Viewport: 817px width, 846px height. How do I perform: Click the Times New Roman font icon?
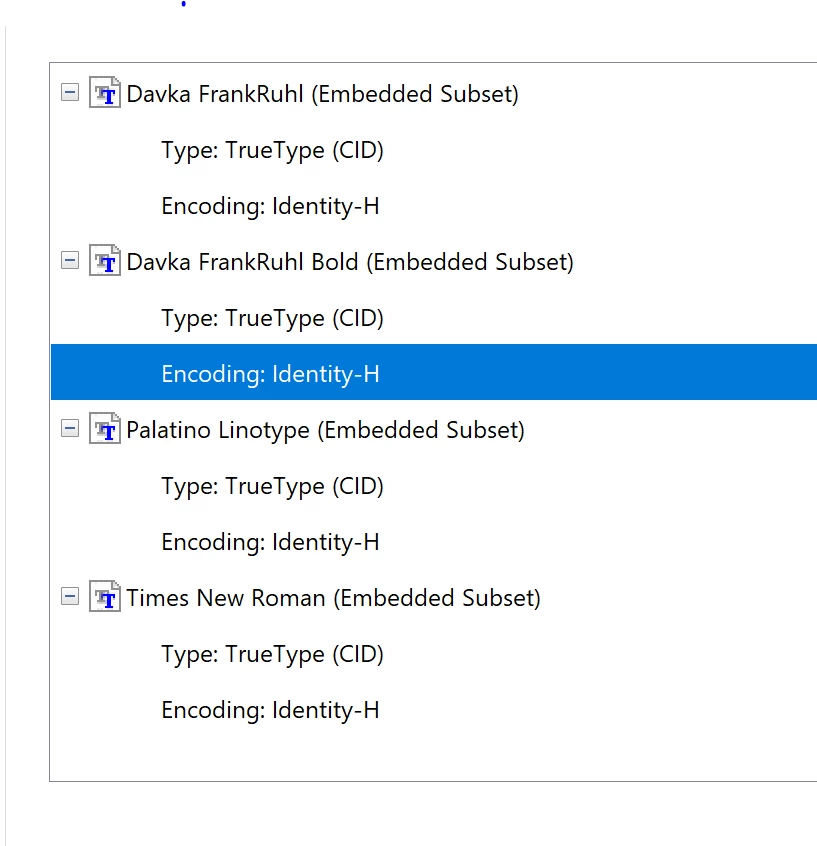tap(105, 598)
